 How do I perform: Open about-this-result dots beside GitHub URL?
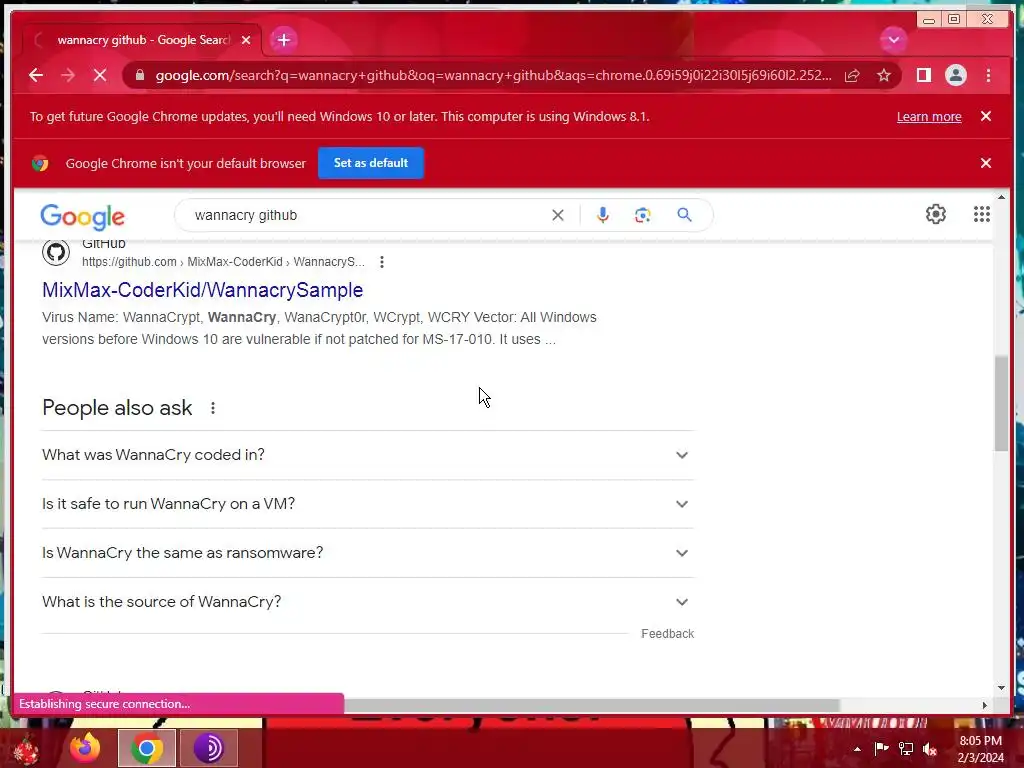click(382, 262)
